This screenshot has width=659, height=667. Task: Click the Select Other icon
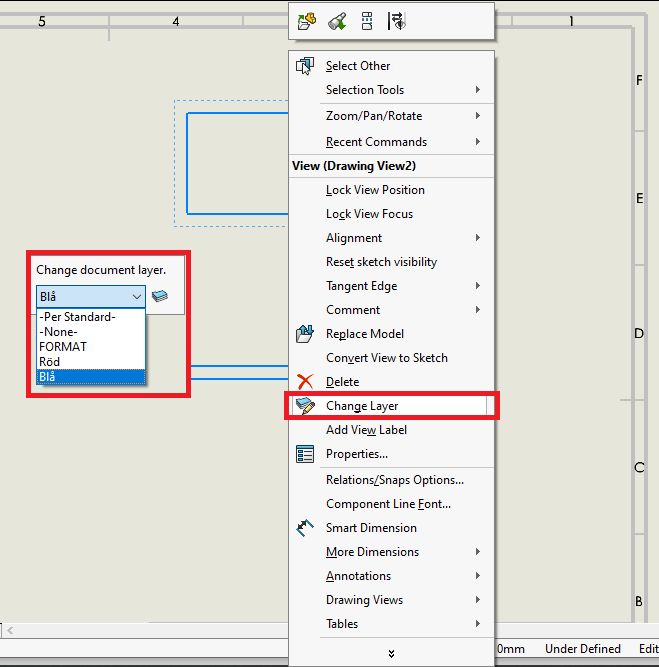[x=305, y=66]
